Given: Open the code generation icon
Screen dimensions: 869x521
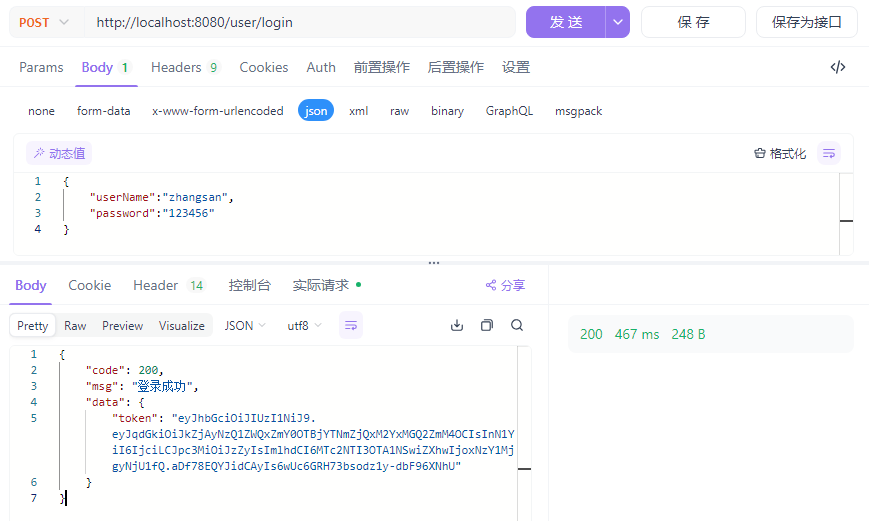Looking at the screenshot, I should click(x=838, y=68).
